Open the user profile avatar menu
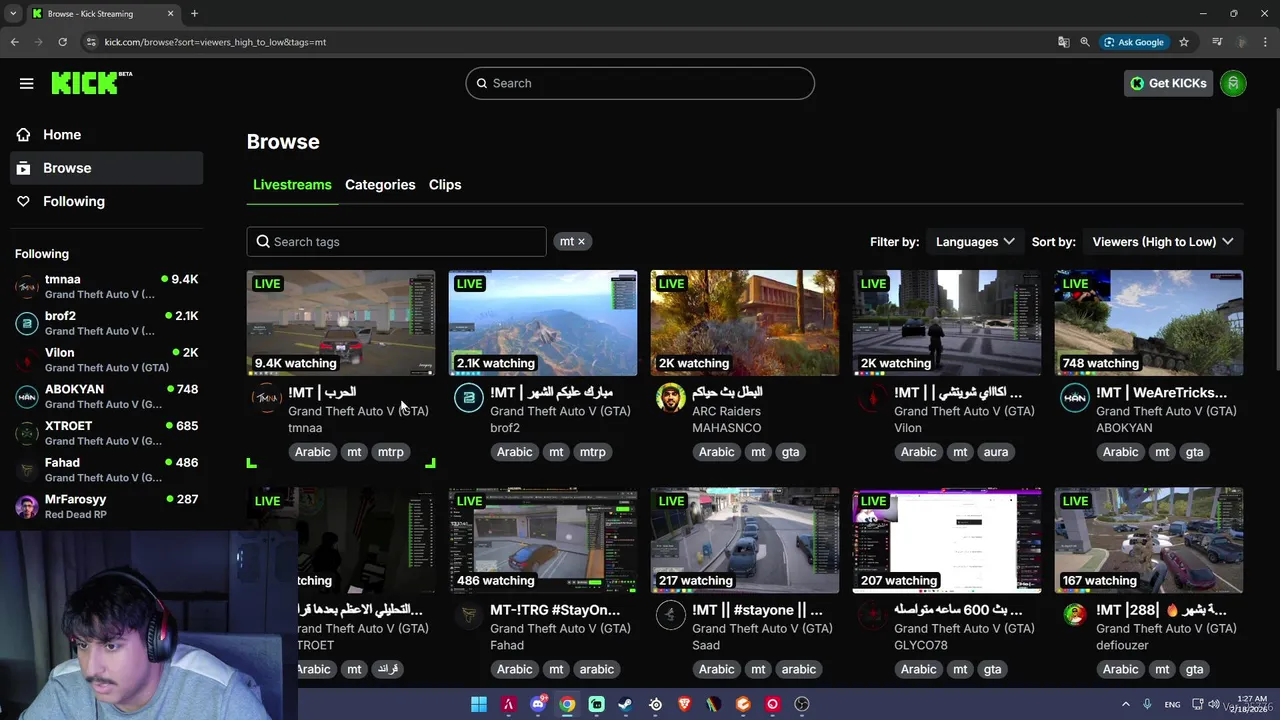1280x720 pixels. point(1233,83)
